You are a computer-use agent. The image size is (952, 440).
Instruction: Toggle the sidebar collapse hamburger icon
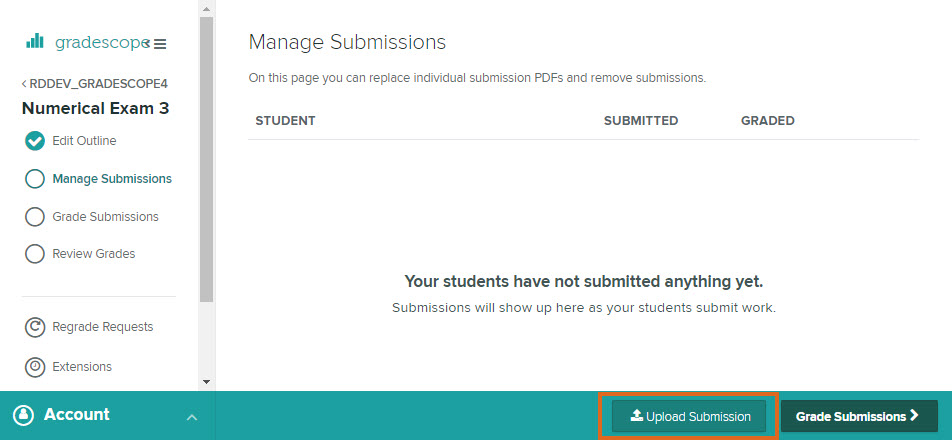pos(160,44)
